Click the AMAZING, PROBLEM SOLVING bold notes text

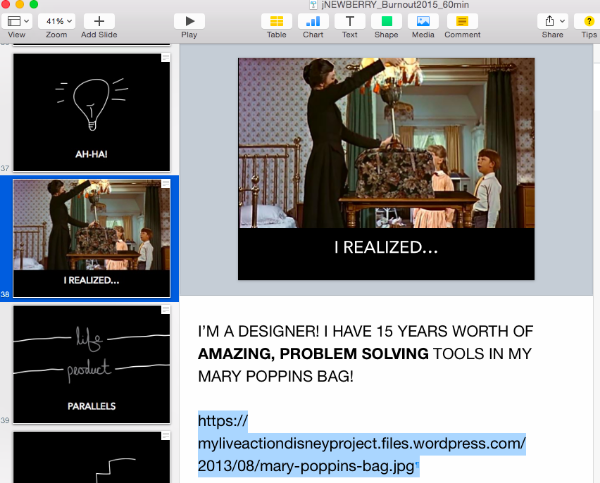click(313, 354)
